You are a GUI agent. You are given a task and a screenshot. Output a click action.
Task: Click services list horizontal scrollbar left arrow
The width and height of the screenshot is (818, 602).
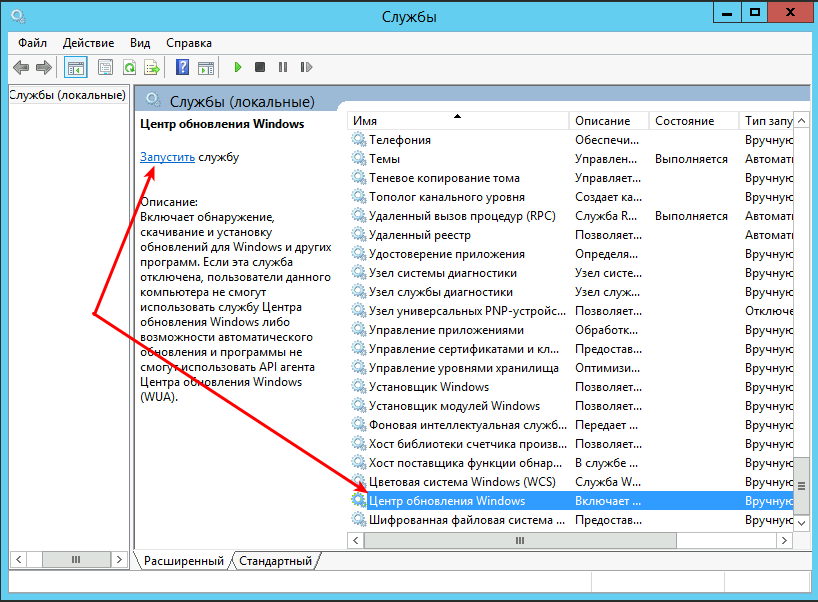click(x=356, y=540)
